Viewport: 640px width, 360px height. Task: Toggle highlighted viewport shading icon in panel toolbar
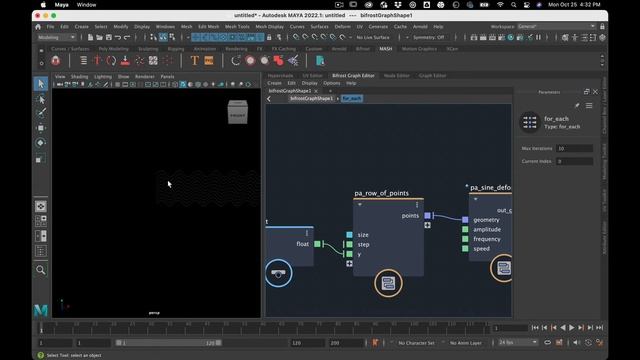[x=183, y=84]
